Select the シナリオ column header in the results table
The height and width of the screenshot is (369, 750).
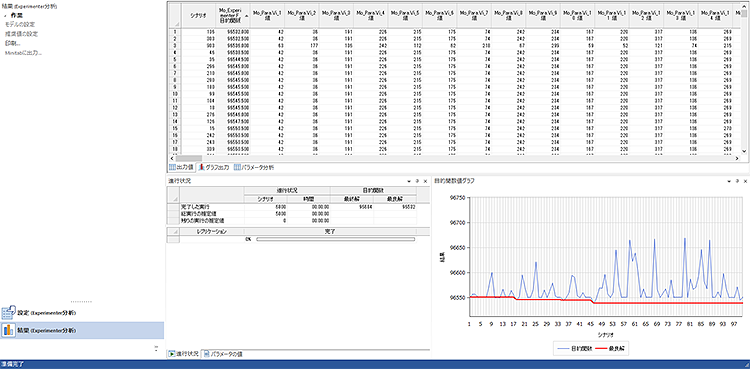click(x=198, y=15)
